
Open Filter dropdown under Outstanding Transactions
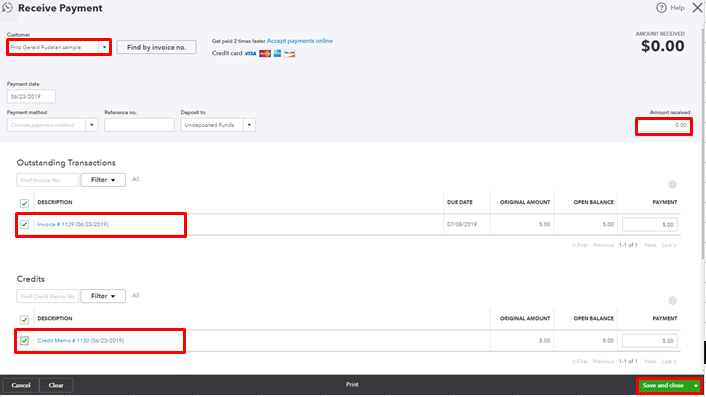click(103, 180)
